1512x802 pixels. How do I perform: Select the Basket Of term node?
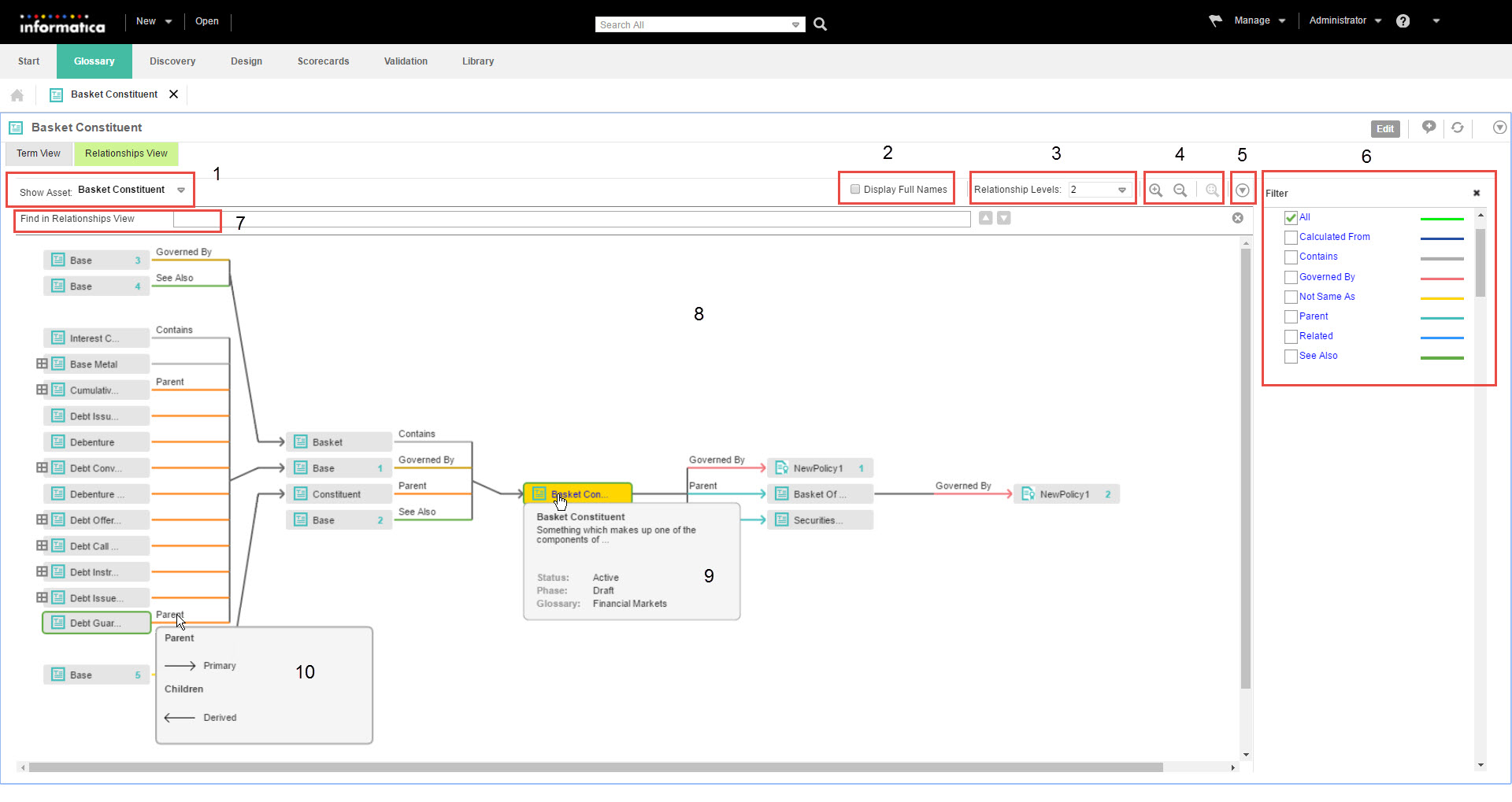[820, 494]
